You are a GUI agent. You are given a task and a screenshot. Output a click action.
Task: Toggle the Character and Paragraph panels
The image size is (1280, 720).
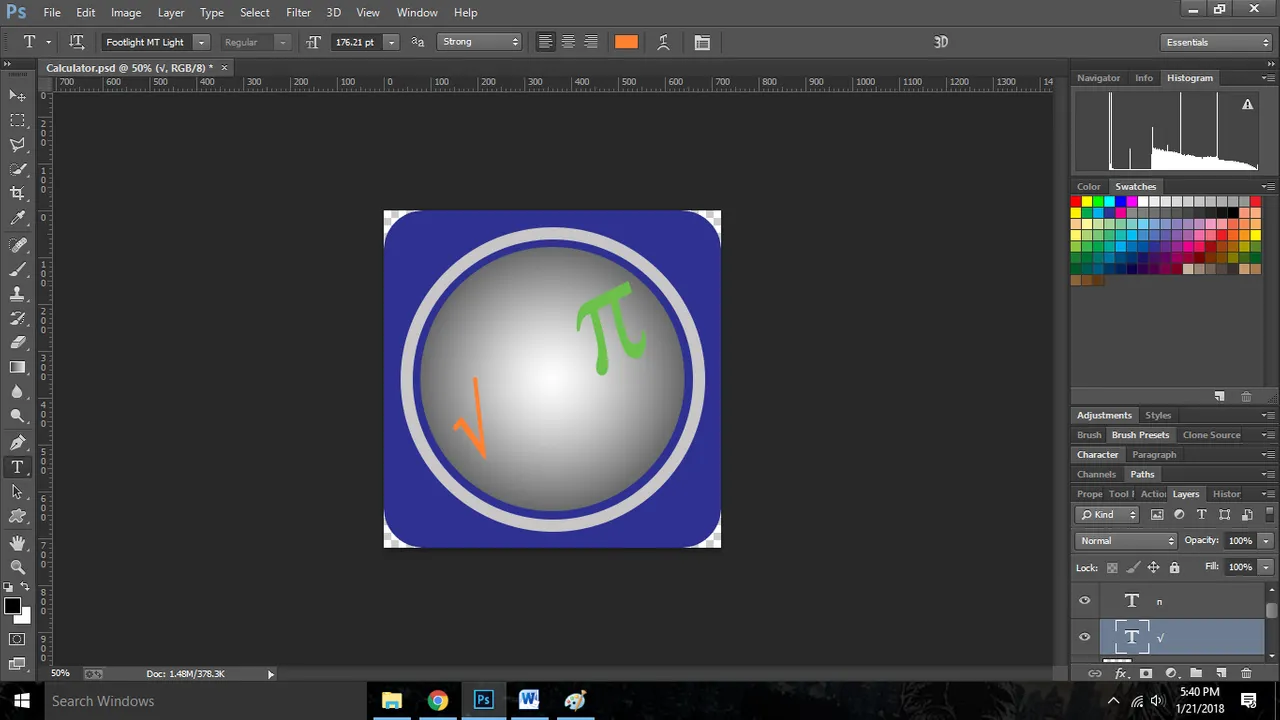click(702, 42)
